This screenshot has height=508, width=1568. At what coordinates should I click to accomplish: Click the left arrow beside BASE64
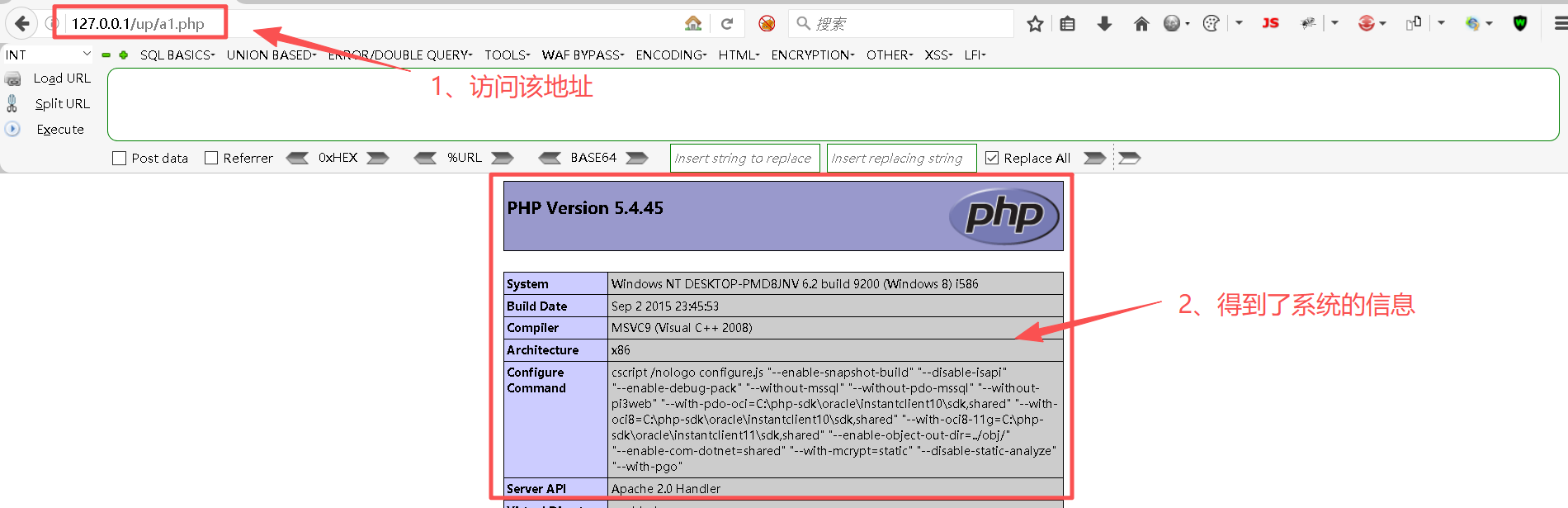tap(550, 158)
